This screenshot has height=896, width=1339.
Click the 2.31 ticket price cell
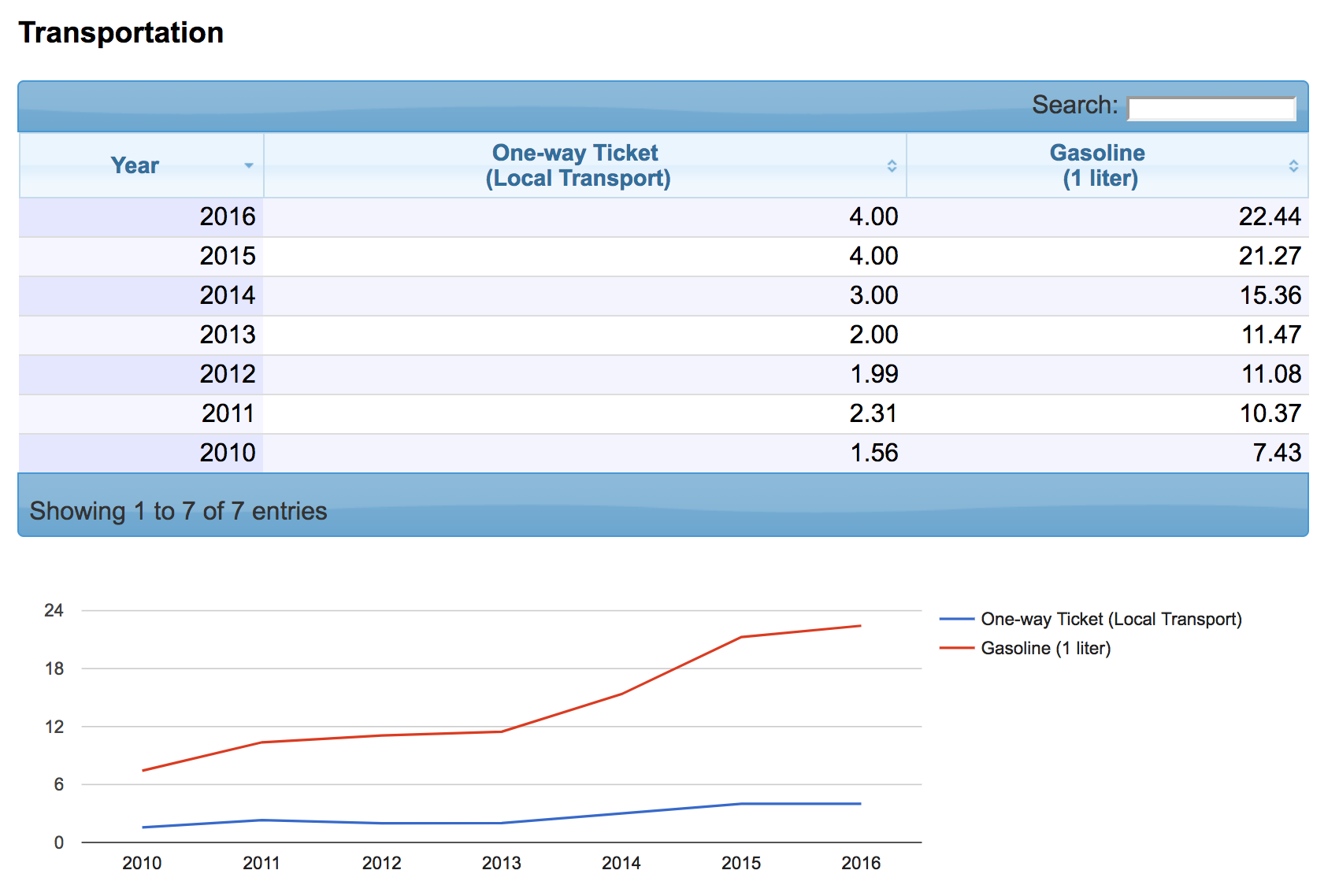click(873, 413)
